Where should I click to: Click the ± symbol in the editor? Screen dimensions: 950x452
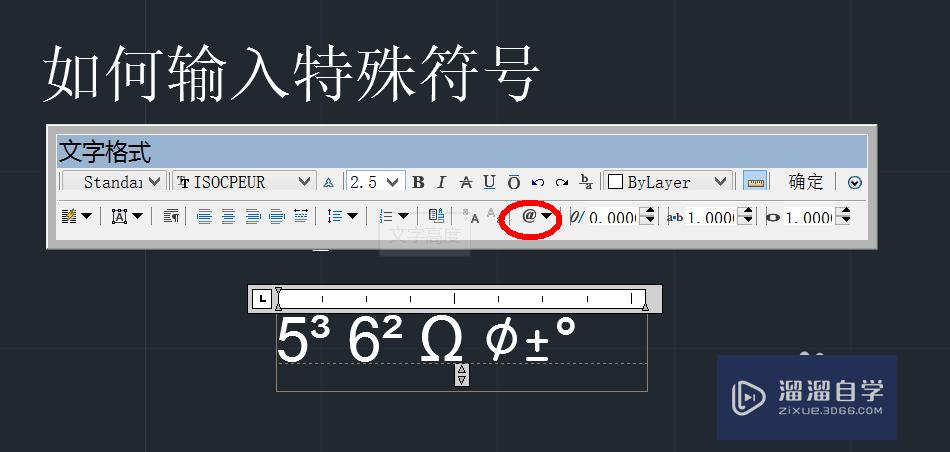[x=537, y=347]
